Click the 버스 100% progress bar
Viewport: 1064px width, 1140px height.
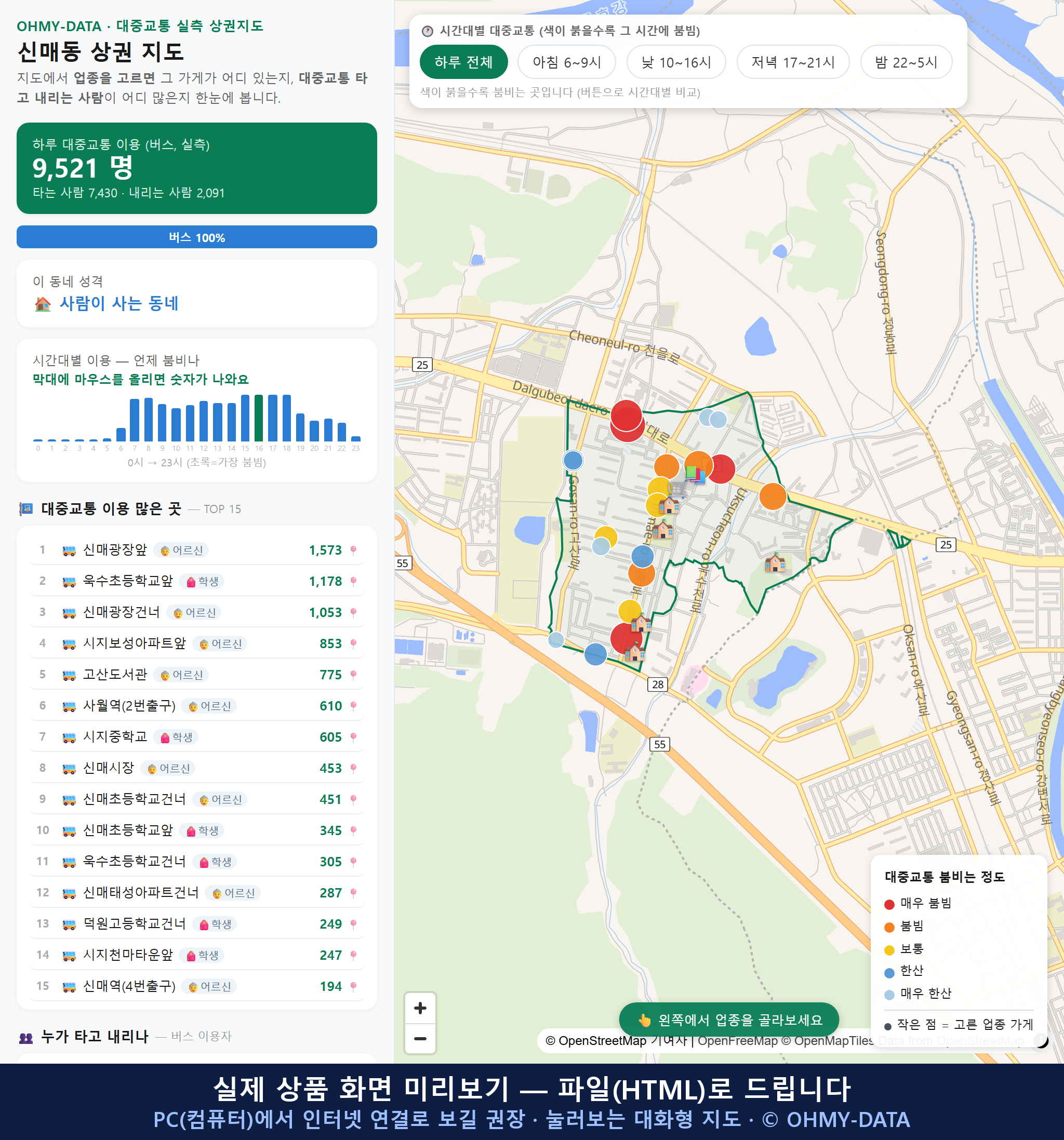click(197, 237)
